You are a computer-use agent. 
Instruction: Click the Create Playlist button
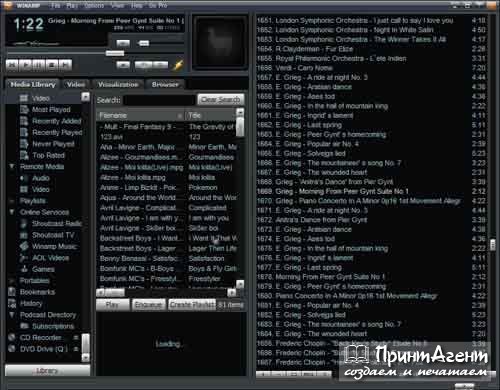[x=192, y=305]
